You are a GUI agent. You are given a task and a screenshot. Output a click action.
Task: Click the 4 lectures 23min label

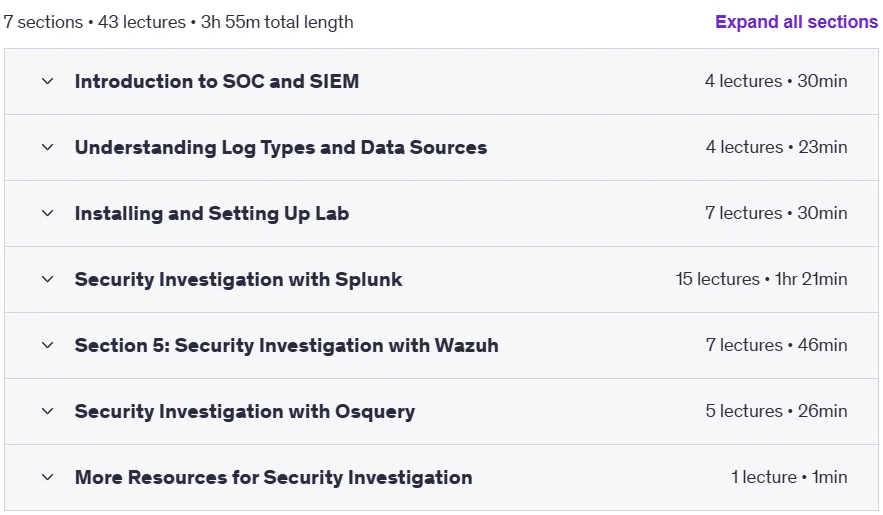click(777, 147)
